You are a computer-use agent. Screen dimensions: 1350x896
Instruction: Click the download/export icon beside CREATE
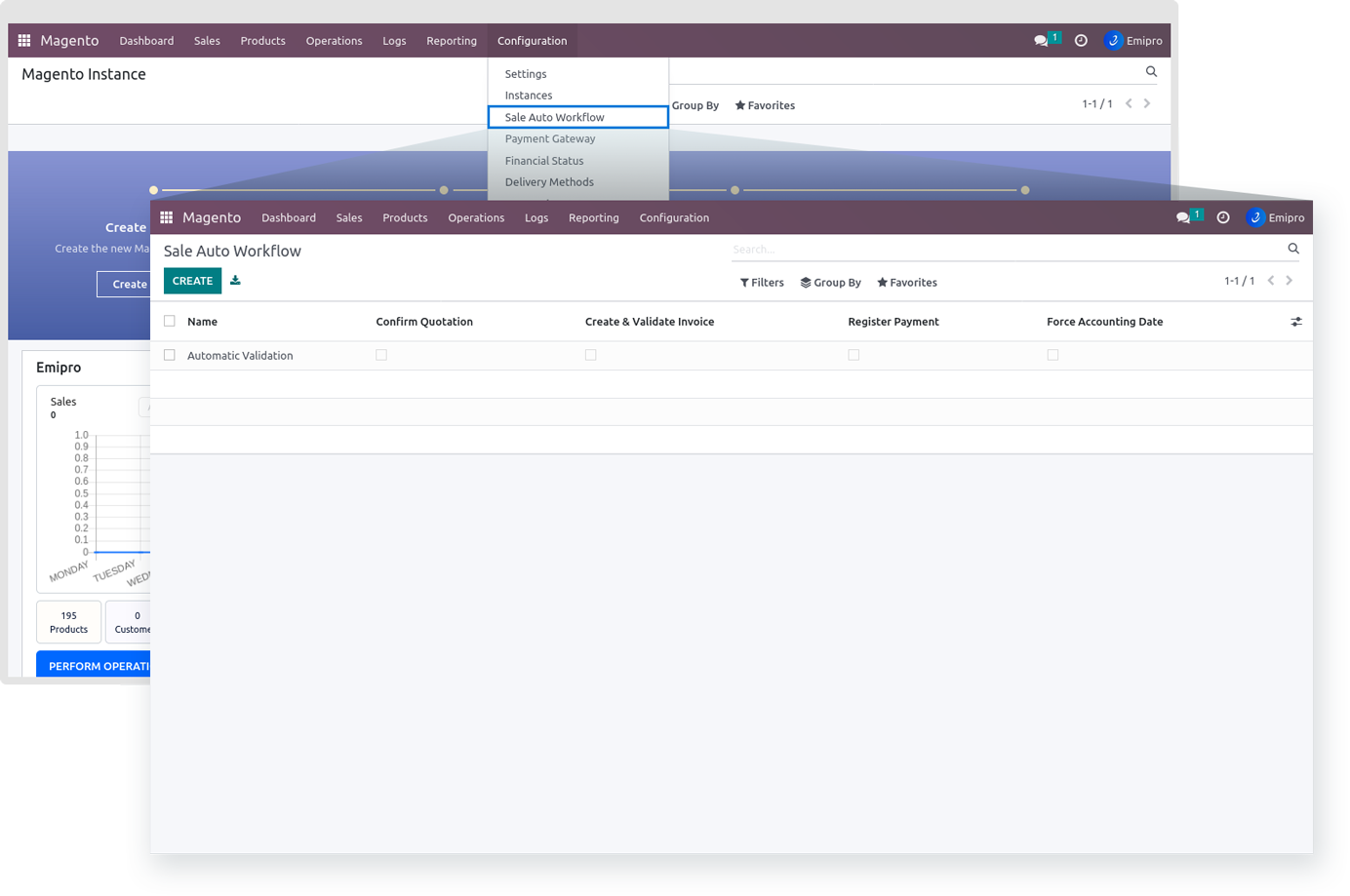point(235,281)
